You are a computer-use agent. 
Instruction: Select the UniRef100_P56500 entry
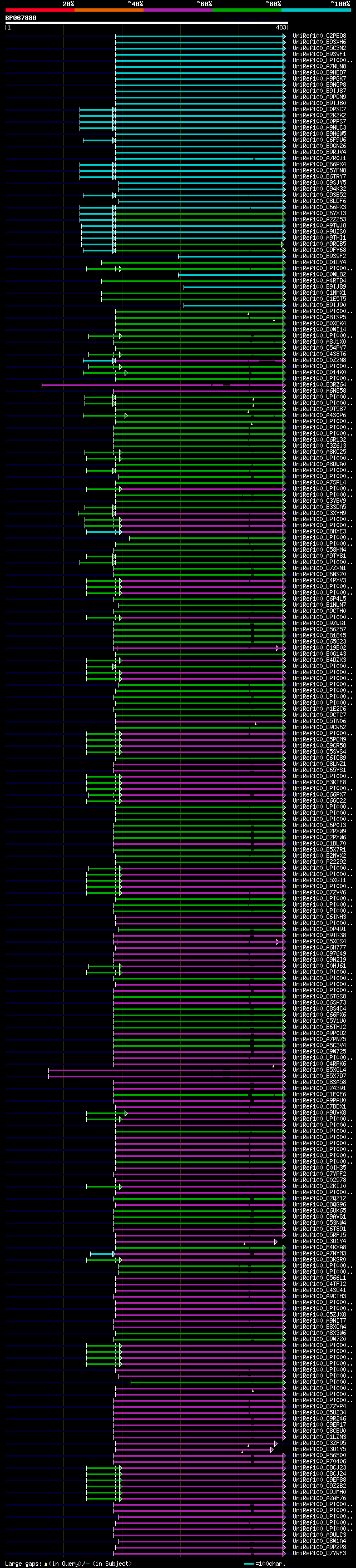[x=319, y=1456]
